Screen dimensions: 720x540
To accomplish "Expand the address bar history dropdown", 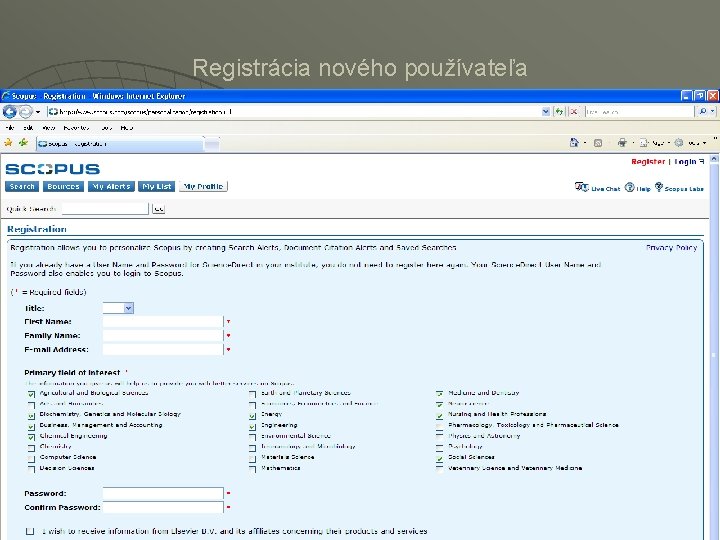I will click(546, 112).
